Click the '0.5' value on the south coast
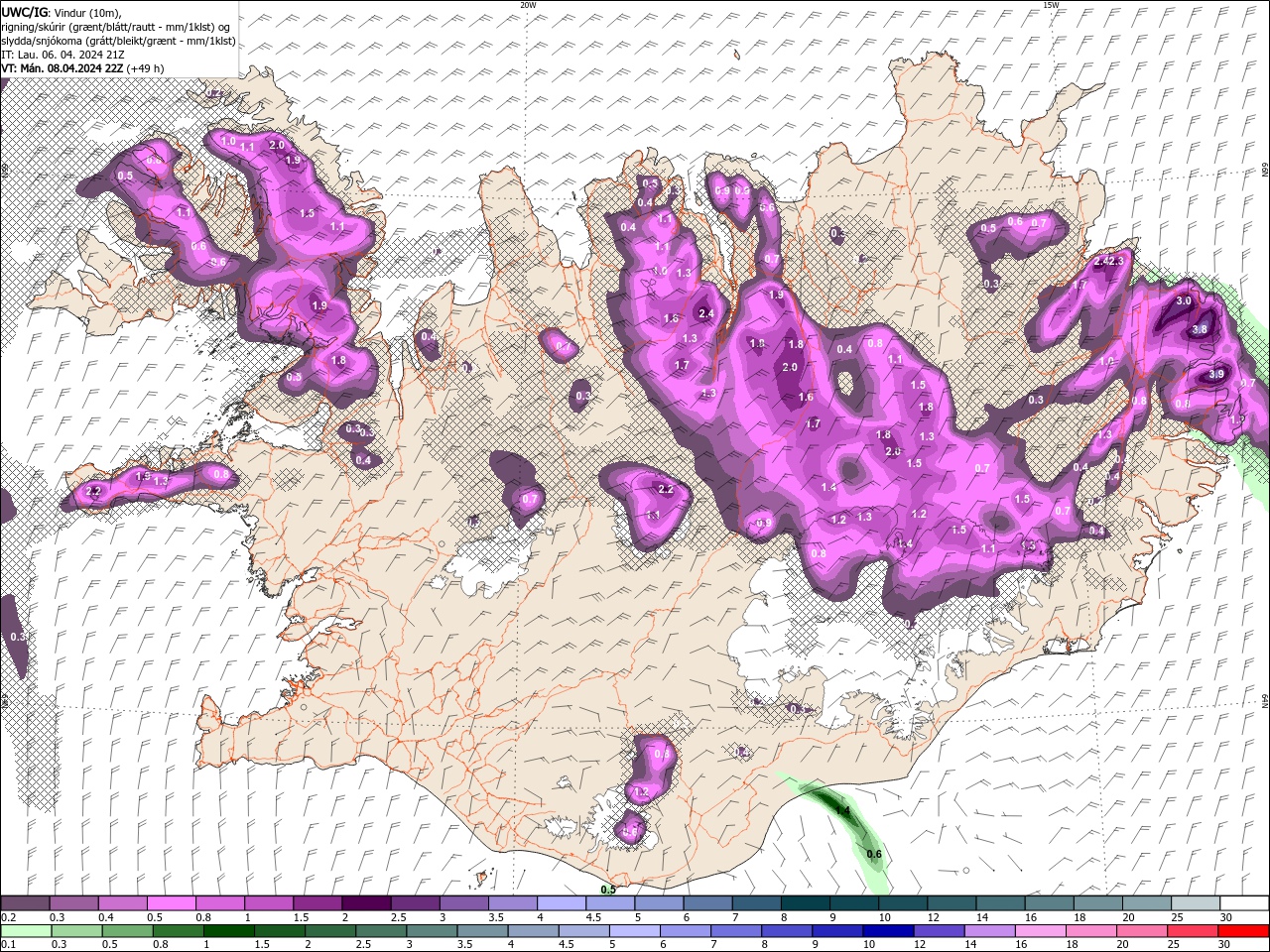 point(608,890)
